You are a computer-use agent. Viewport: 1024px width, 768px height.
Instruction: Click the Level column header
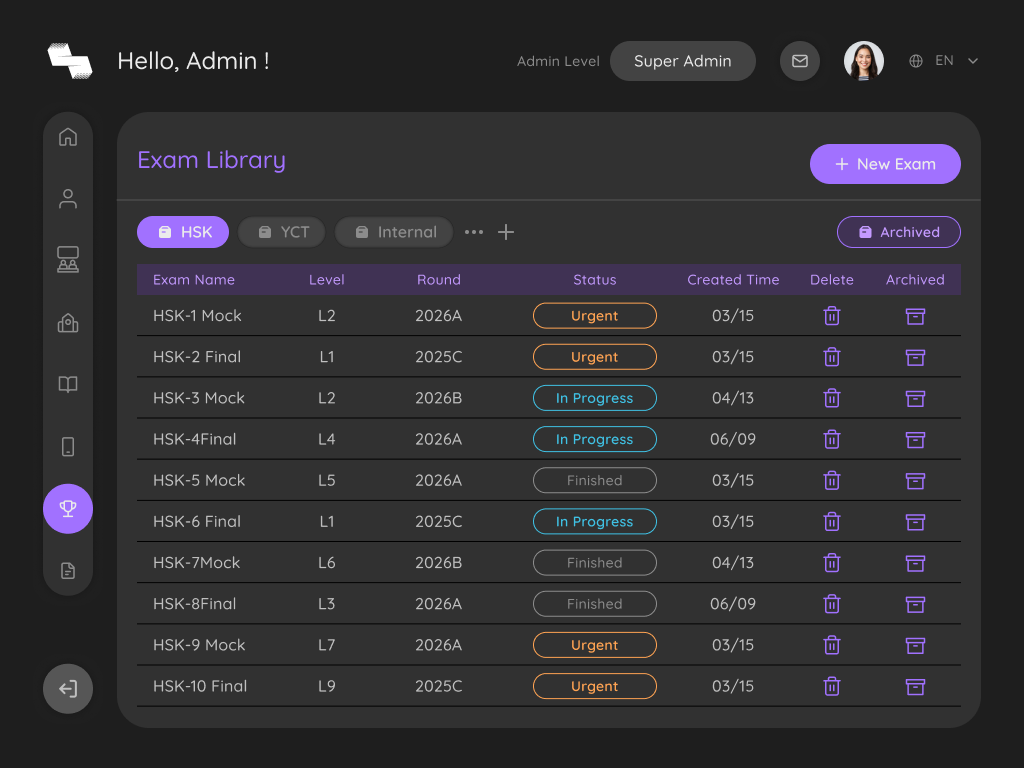pos(327,280)
